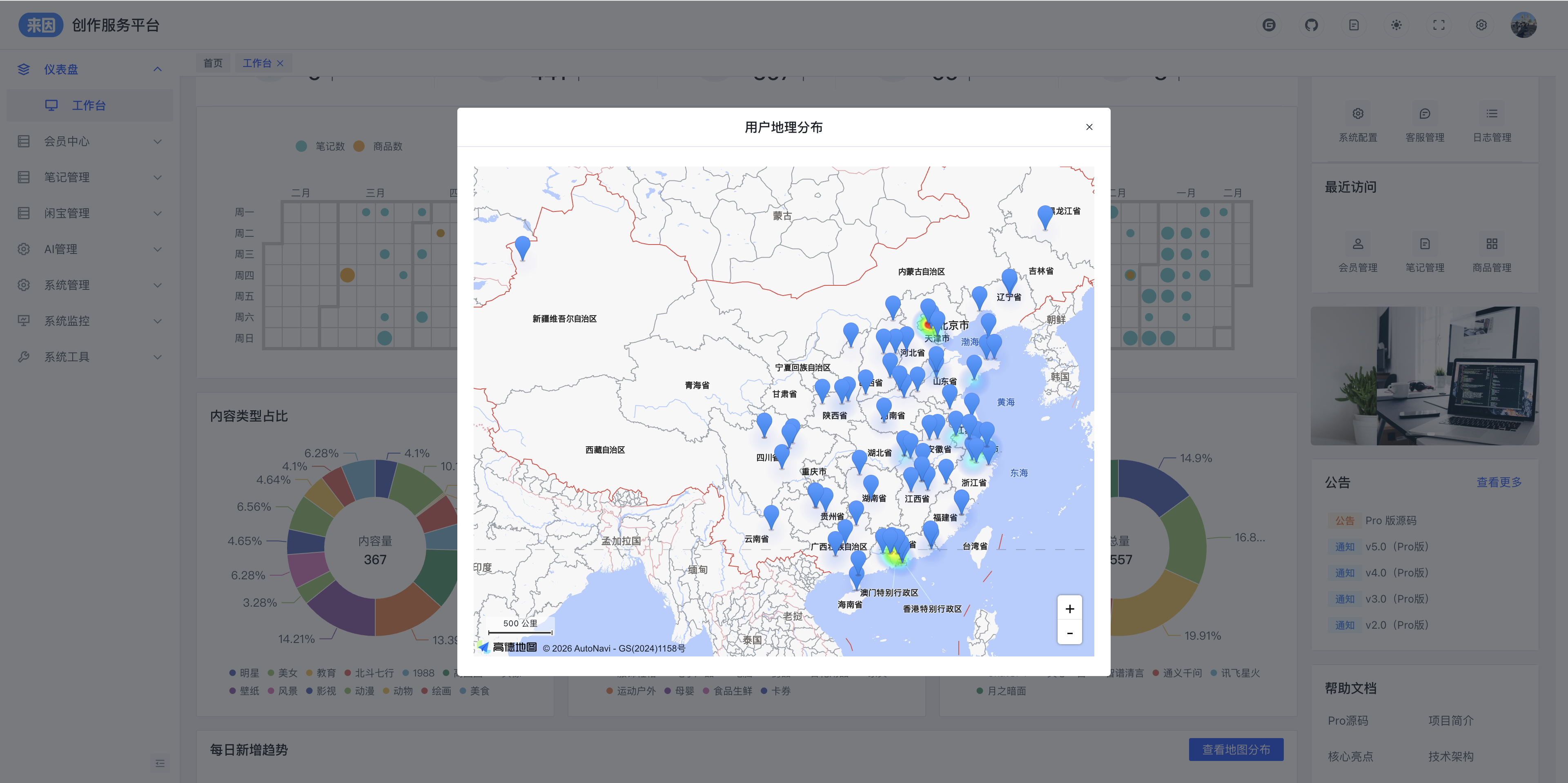This screenshot has width=1568, height=783.
Task: Collapse sidebar using bottom fold icon
Action: [x=160, y=763]
